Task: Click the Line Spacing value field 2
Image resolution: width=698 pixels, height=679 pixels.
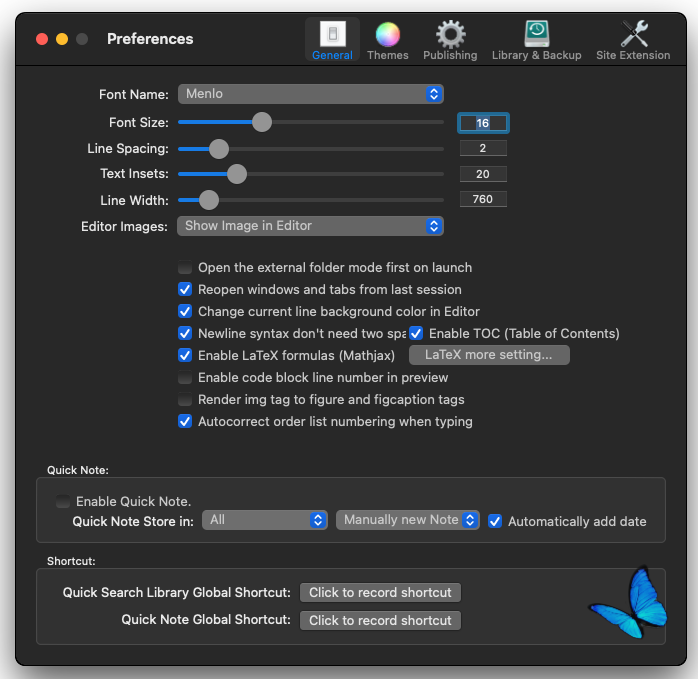Action: point(483,148)
